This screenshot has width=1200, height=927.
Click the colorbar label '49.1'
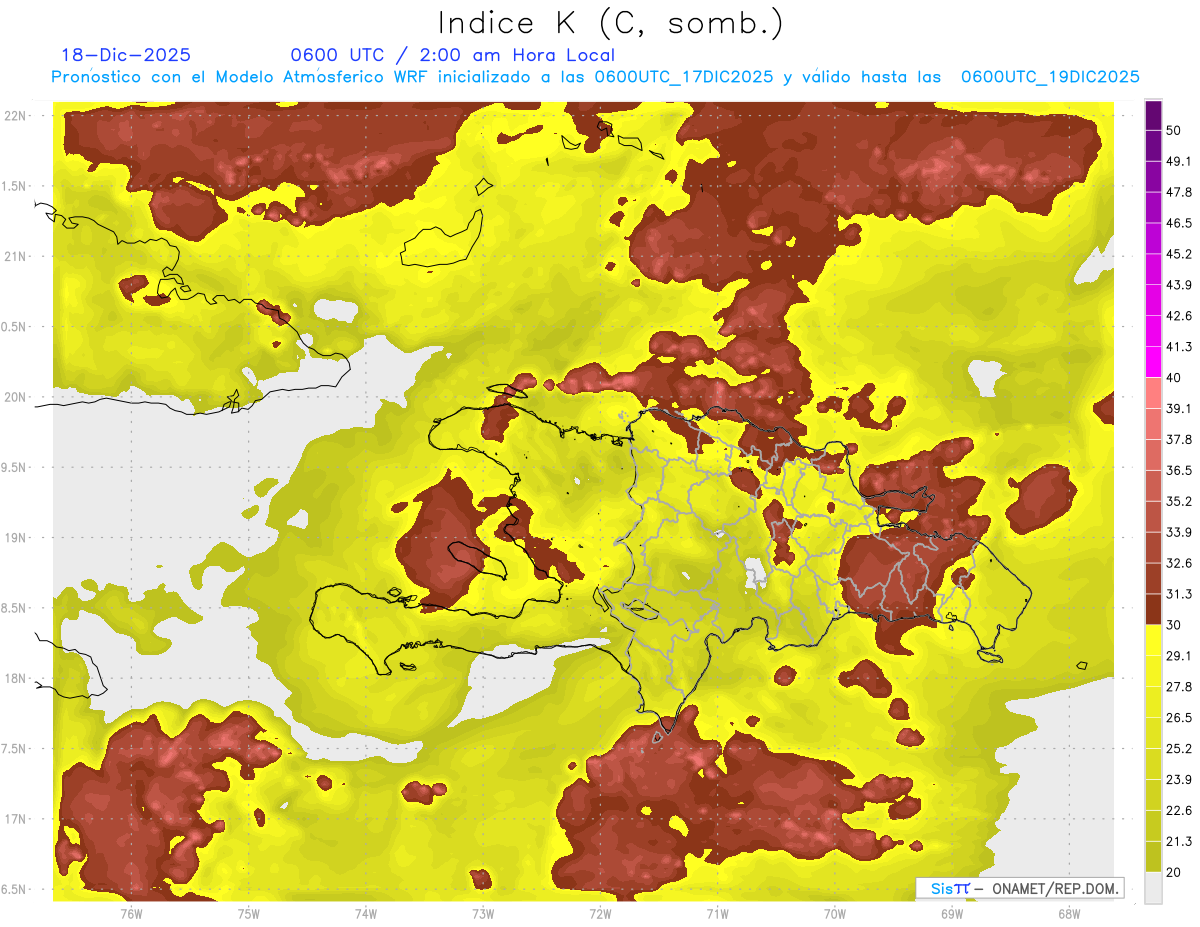click(x=1178, y=162)
